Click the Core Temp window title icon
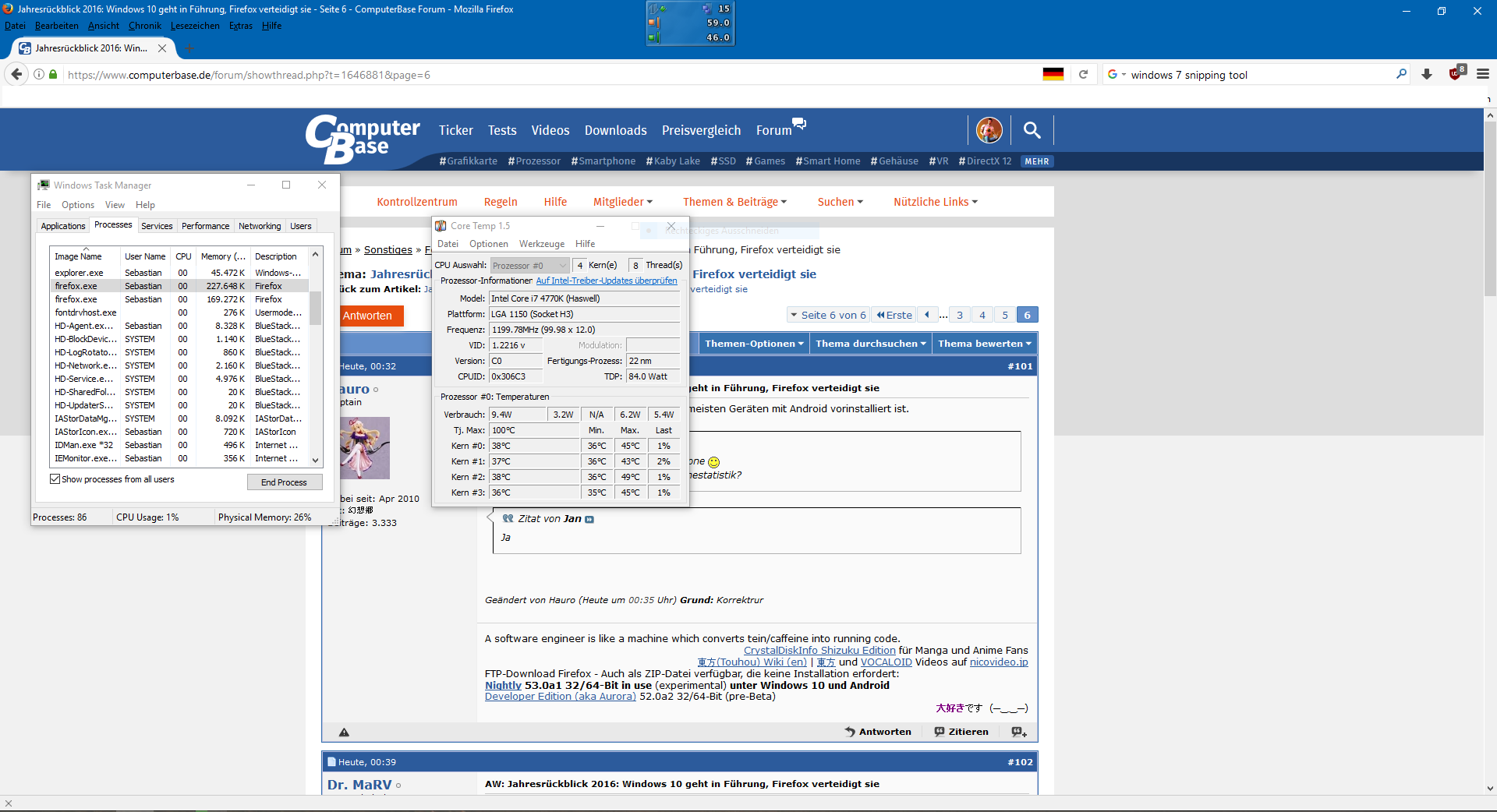 coord(441,226)
